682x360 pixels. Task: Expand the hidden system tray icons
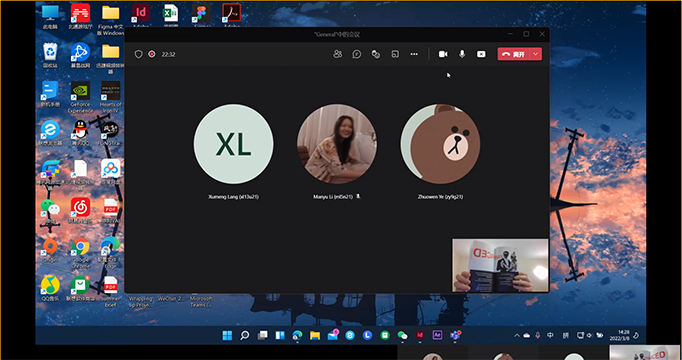517,336
